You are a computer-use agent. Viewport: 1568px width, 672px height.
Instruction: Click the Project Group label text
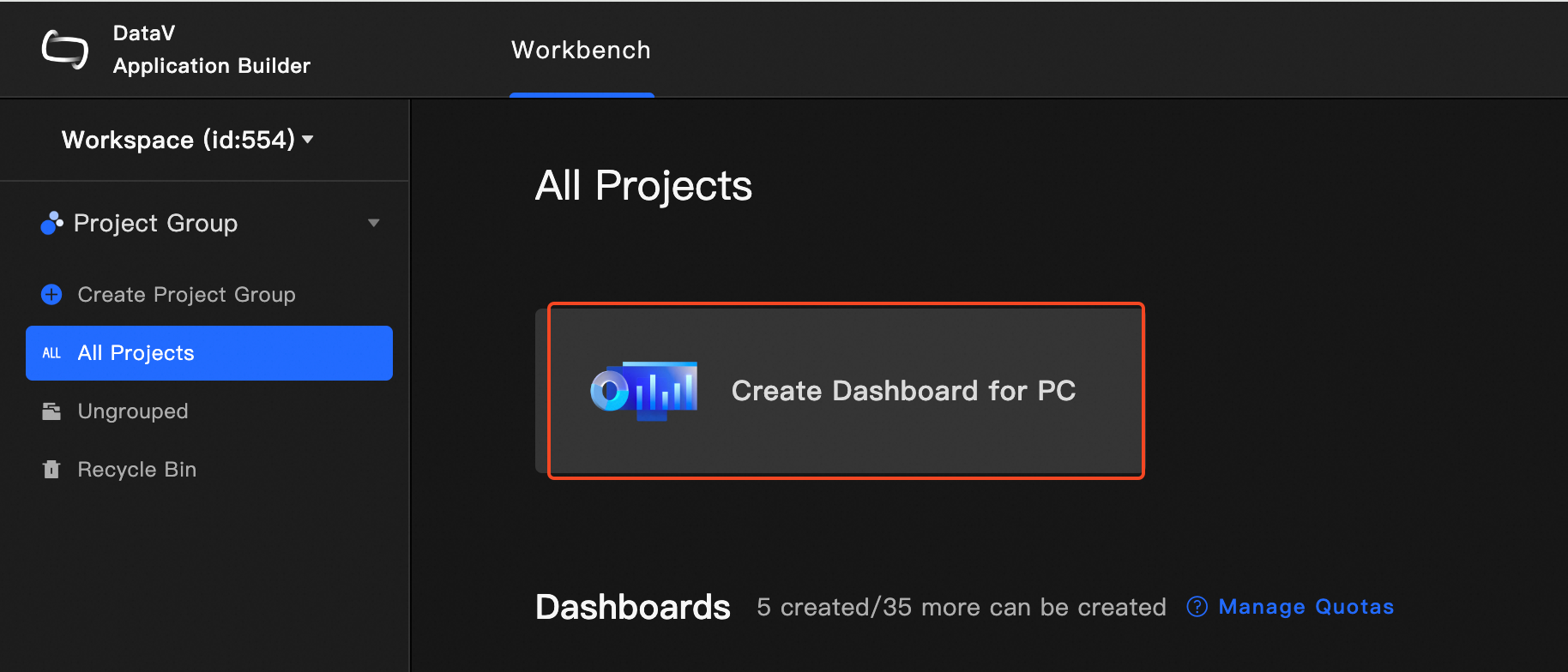point(155,223)
